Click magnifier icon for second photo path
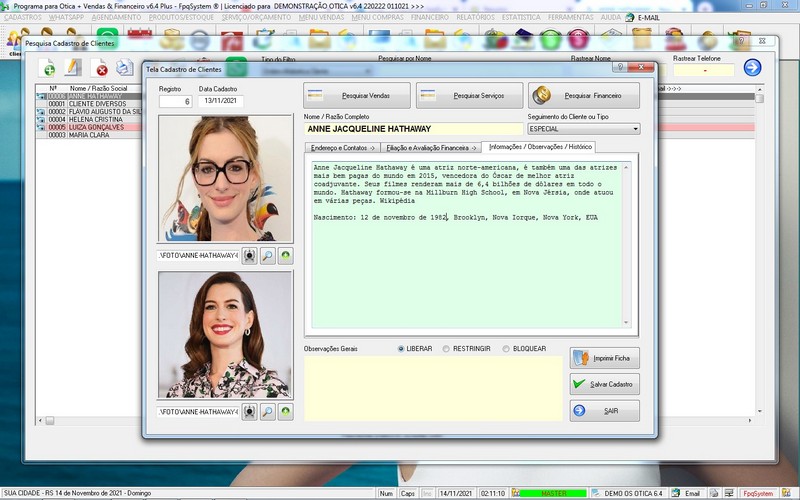The height and width of the screenshot is (500, 800). coord(267,412)
